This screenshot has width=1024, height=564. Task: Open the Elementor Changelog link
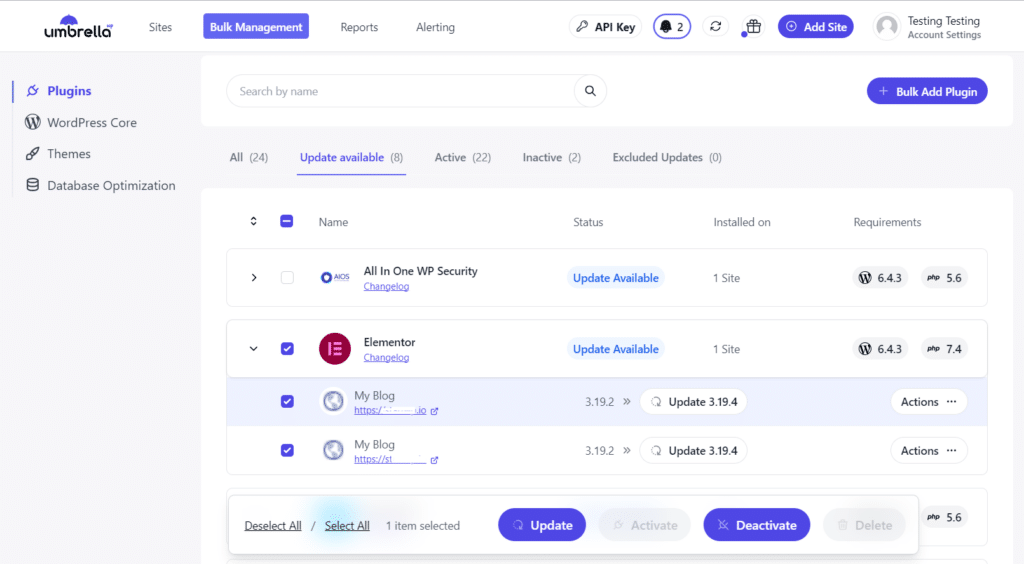click(x=387, y=358)
